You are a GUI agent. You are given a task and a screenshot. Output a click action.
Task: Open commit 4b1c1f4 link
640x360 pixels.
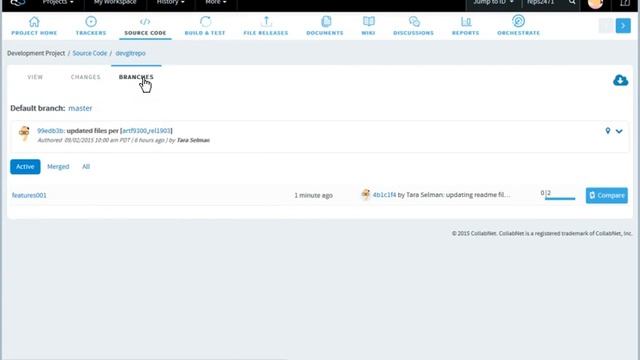[x=384, y=195]
